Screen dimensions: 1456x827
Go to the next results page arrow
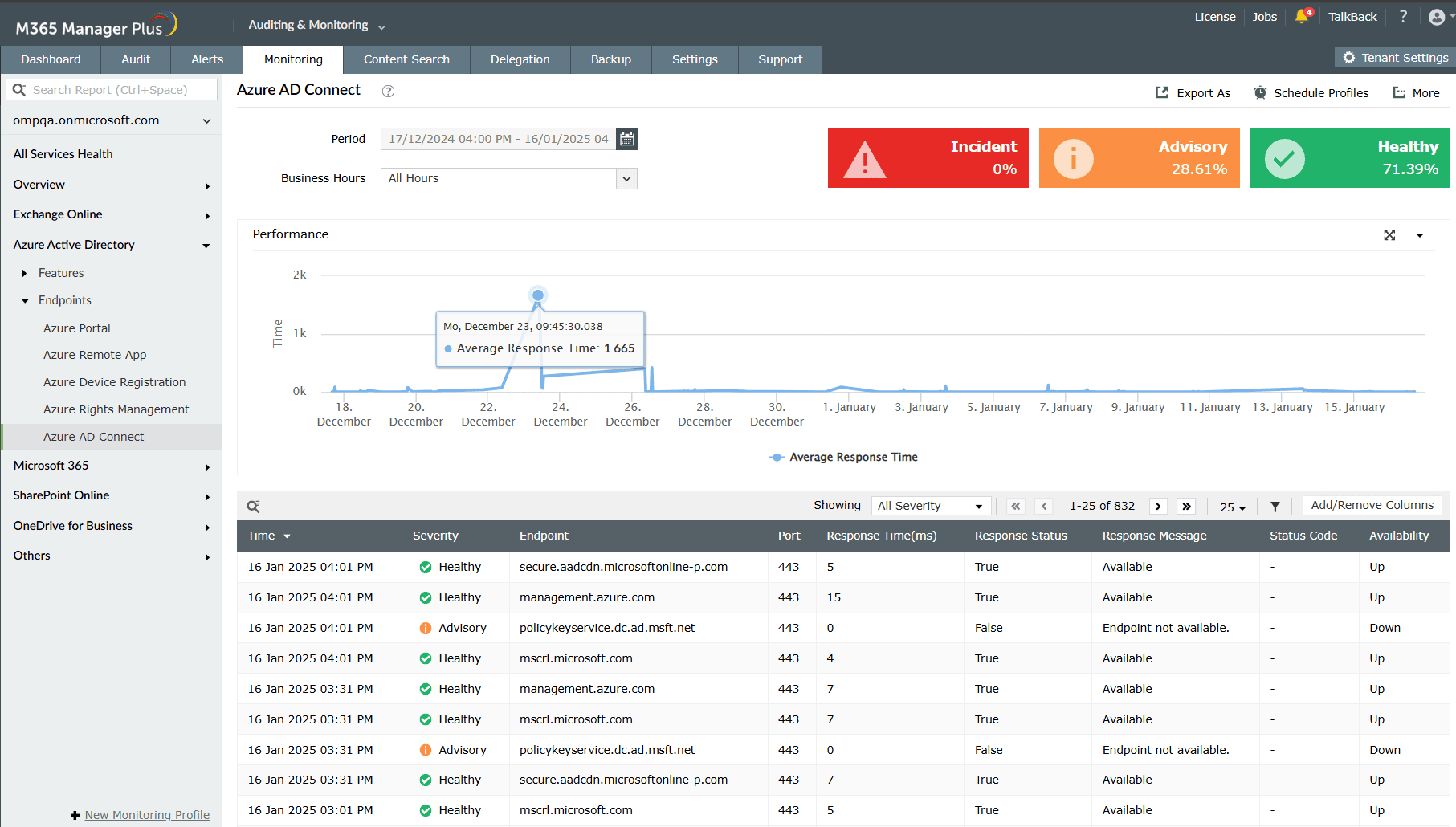[x=1157, y=506]
